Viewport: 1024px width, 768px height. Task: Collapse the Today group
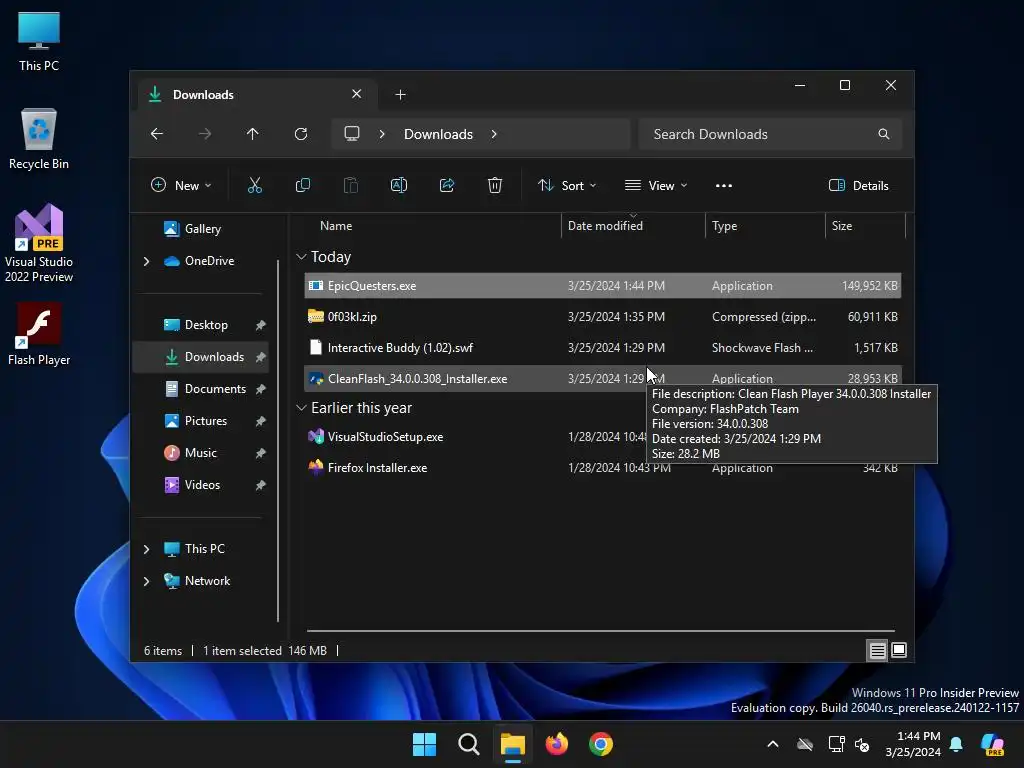301,257
